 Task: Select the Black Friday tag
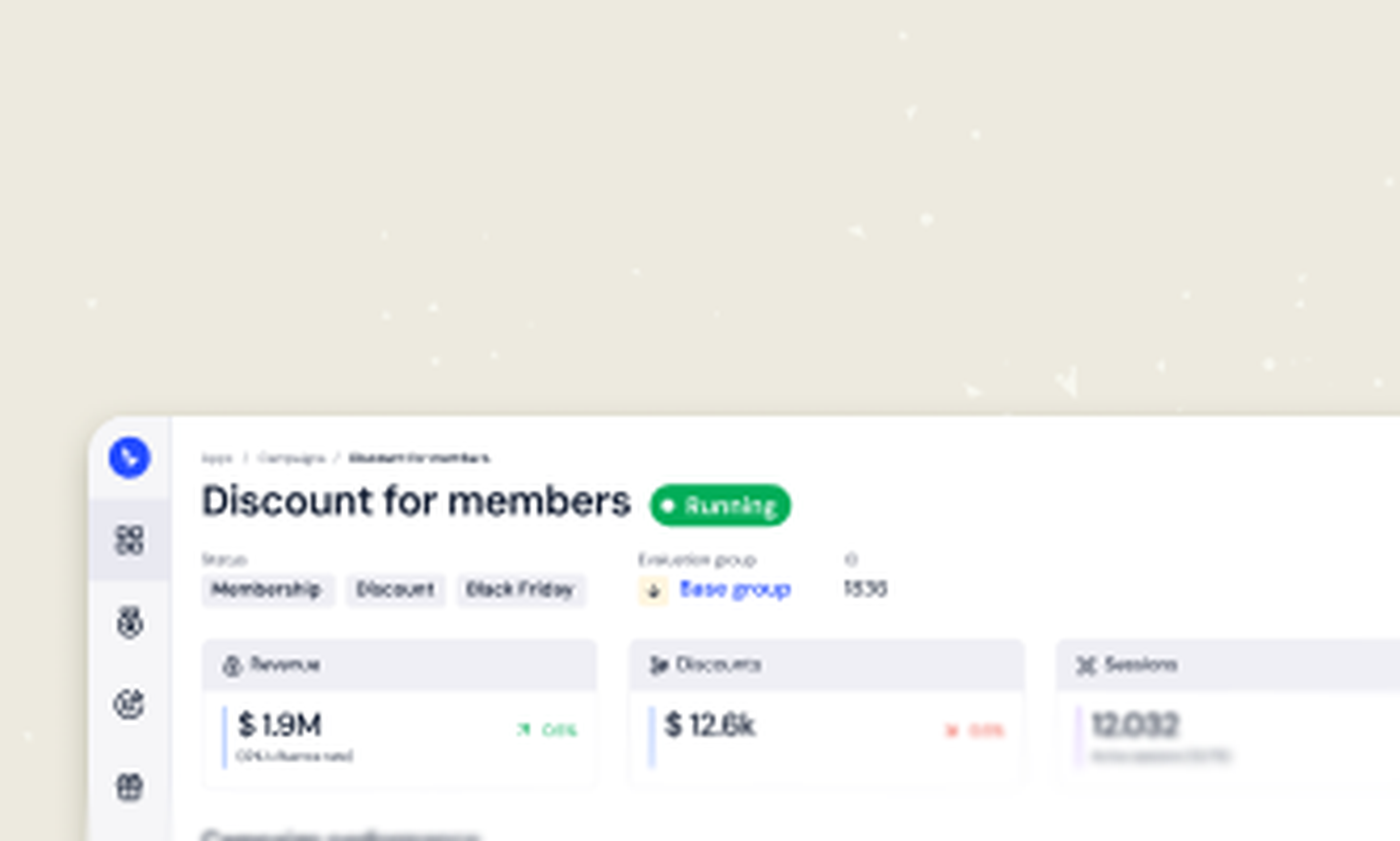point(520,590)
